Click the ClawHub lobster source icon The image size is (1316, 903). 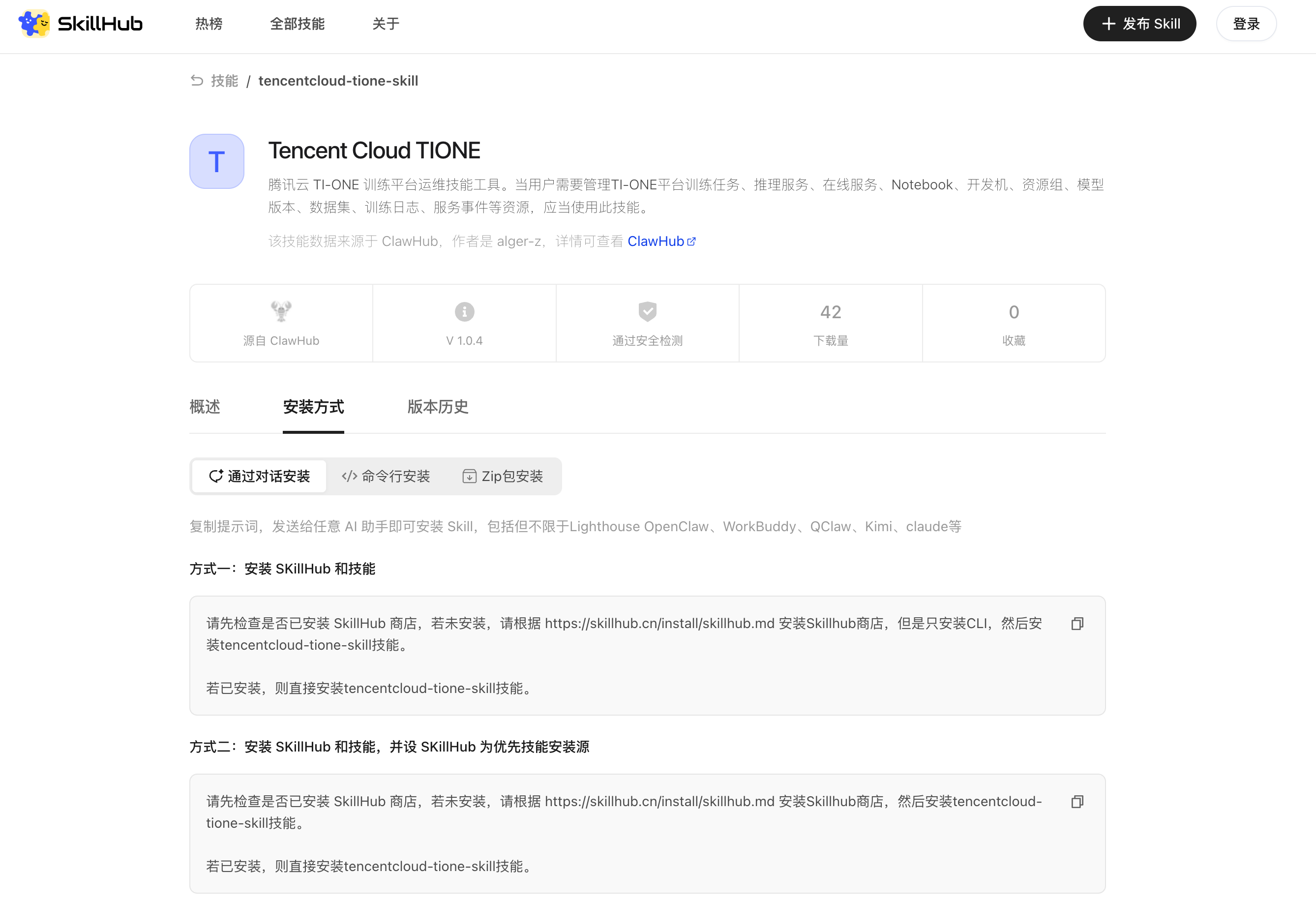pyautogui.click(x=281, y=311)
